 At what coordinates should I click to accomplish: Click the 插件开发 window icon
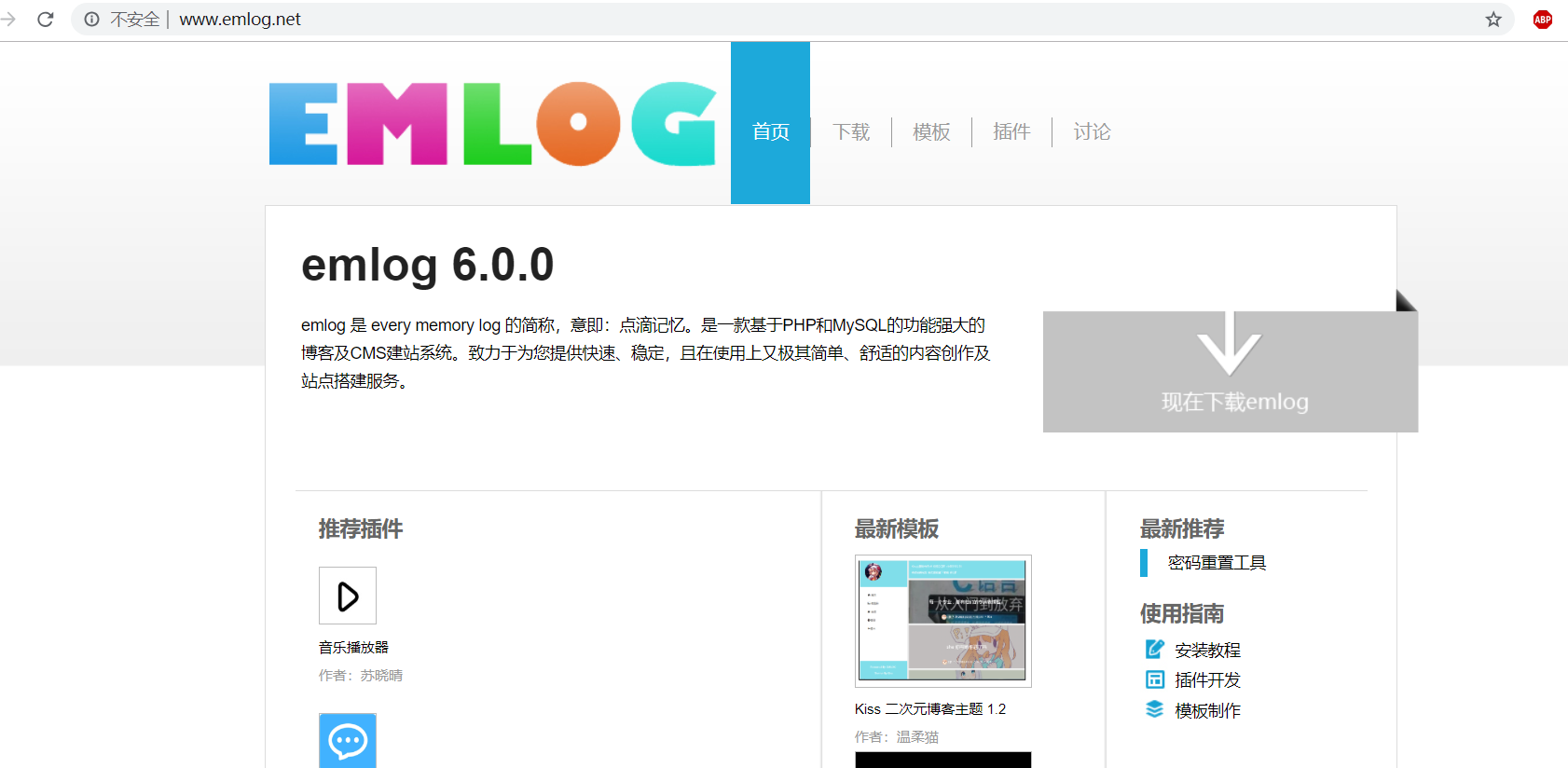[1155, 679]
